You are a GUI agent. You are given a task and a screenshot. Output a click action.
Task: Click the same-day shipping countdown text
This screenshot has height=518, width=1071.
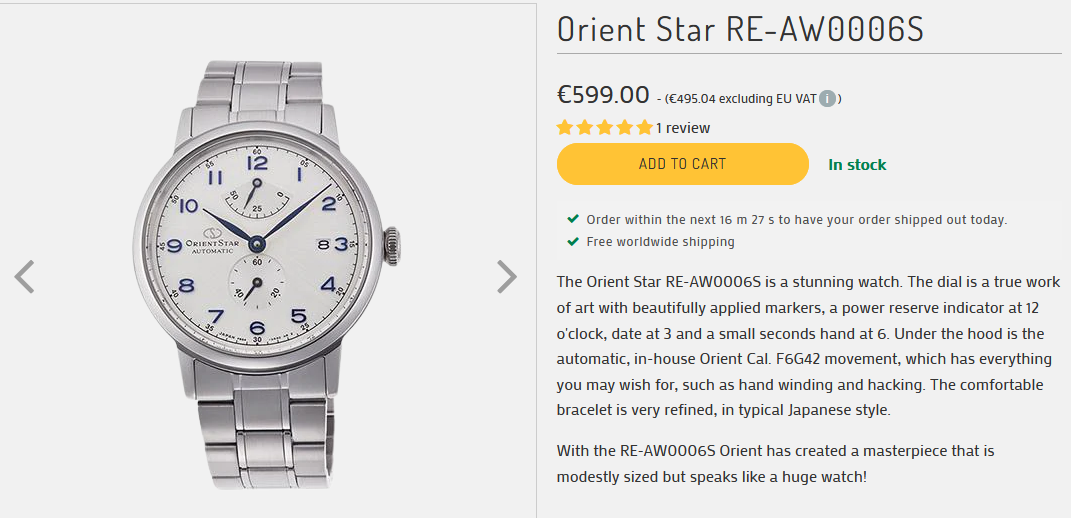[796, 220]
